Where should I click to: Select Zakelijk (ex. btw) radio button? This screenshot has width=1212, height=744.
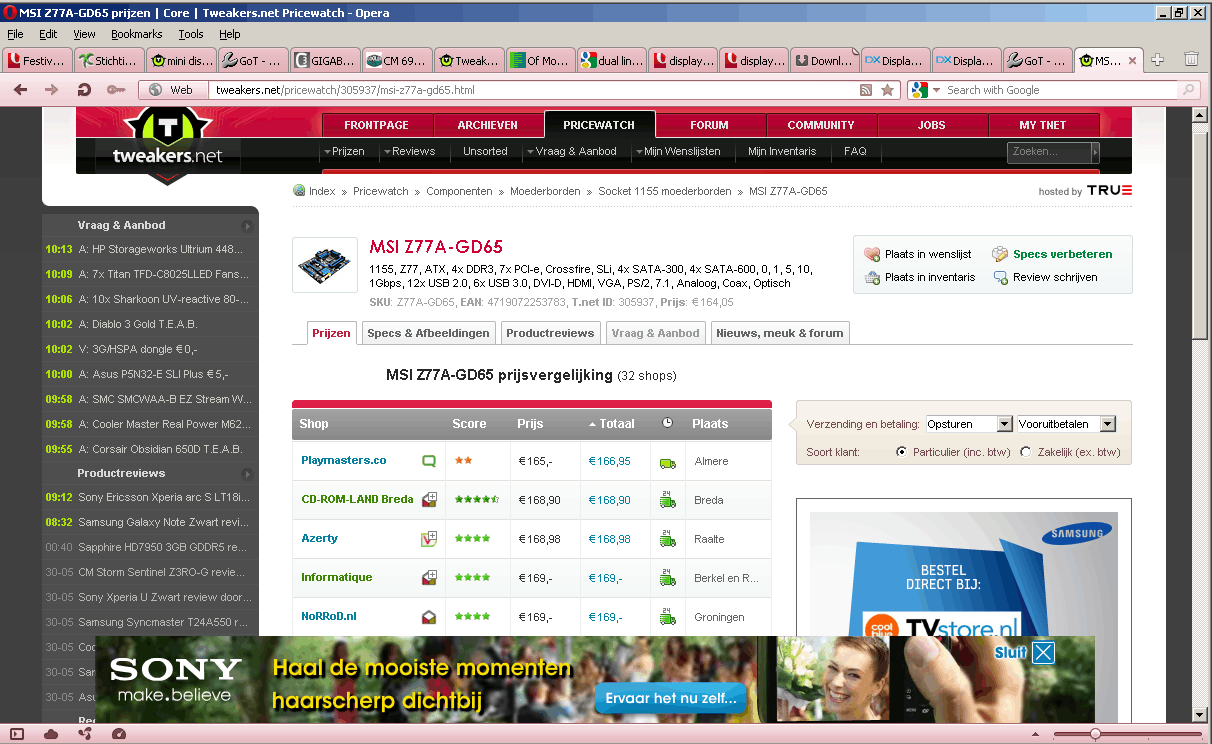click(1025, 452)
